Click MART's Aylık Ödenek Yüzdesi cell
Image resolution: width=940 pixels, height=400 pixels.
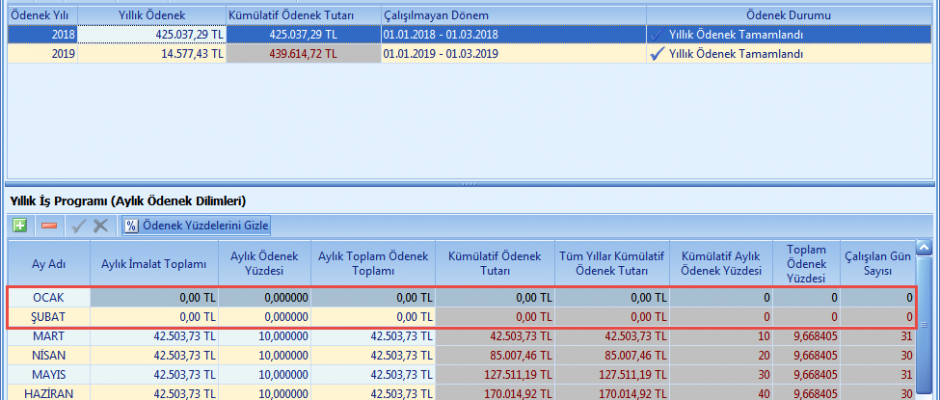click(264, 336)
